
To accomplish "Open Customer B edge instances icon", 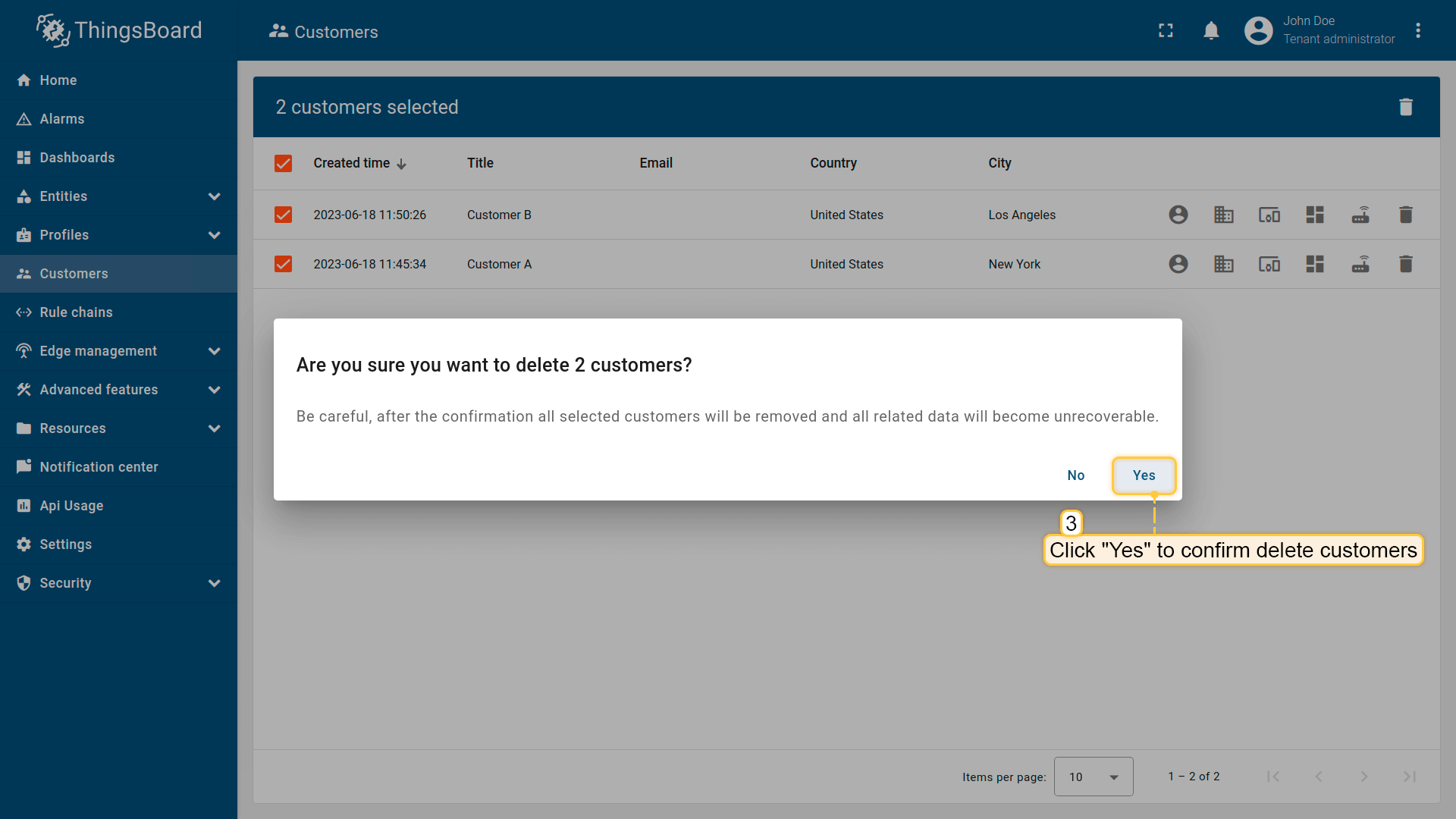I will pyautogui.click(x=1360, y=215).
